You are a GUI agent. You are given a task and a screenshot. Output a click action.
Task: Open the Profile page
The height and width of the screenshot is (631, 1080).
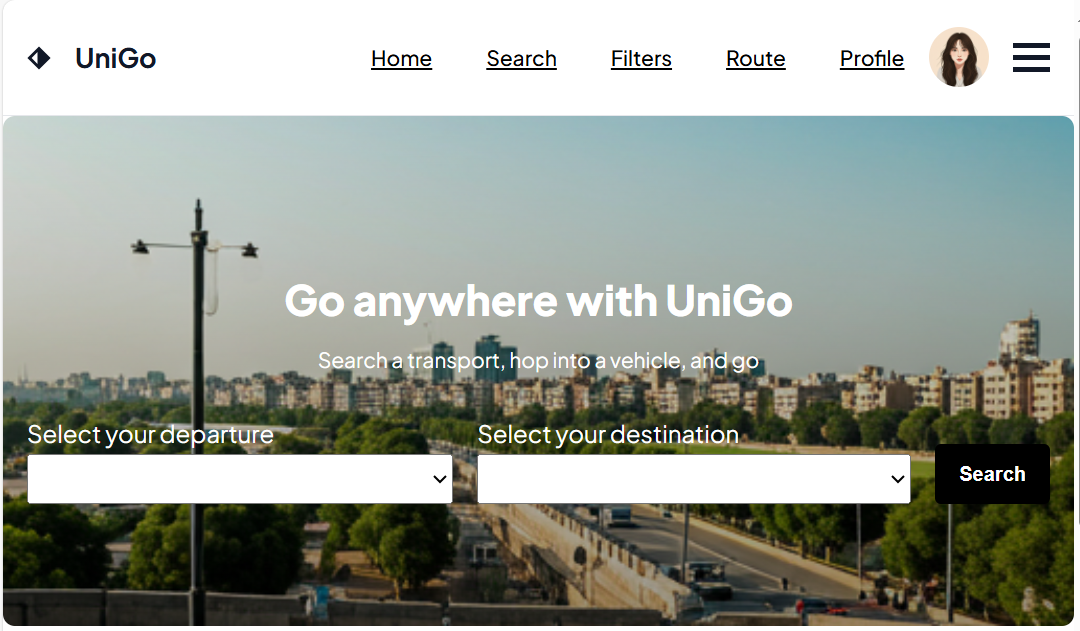871,59
